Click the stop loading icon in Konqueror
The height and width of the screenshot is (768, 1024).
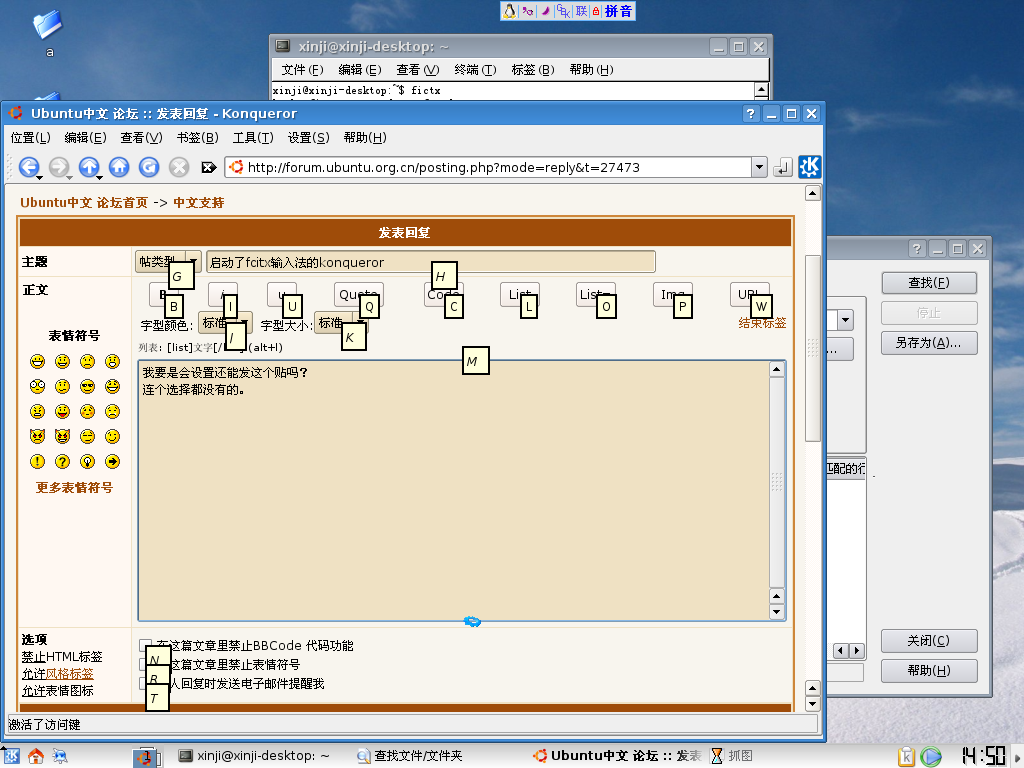(179, 167)
